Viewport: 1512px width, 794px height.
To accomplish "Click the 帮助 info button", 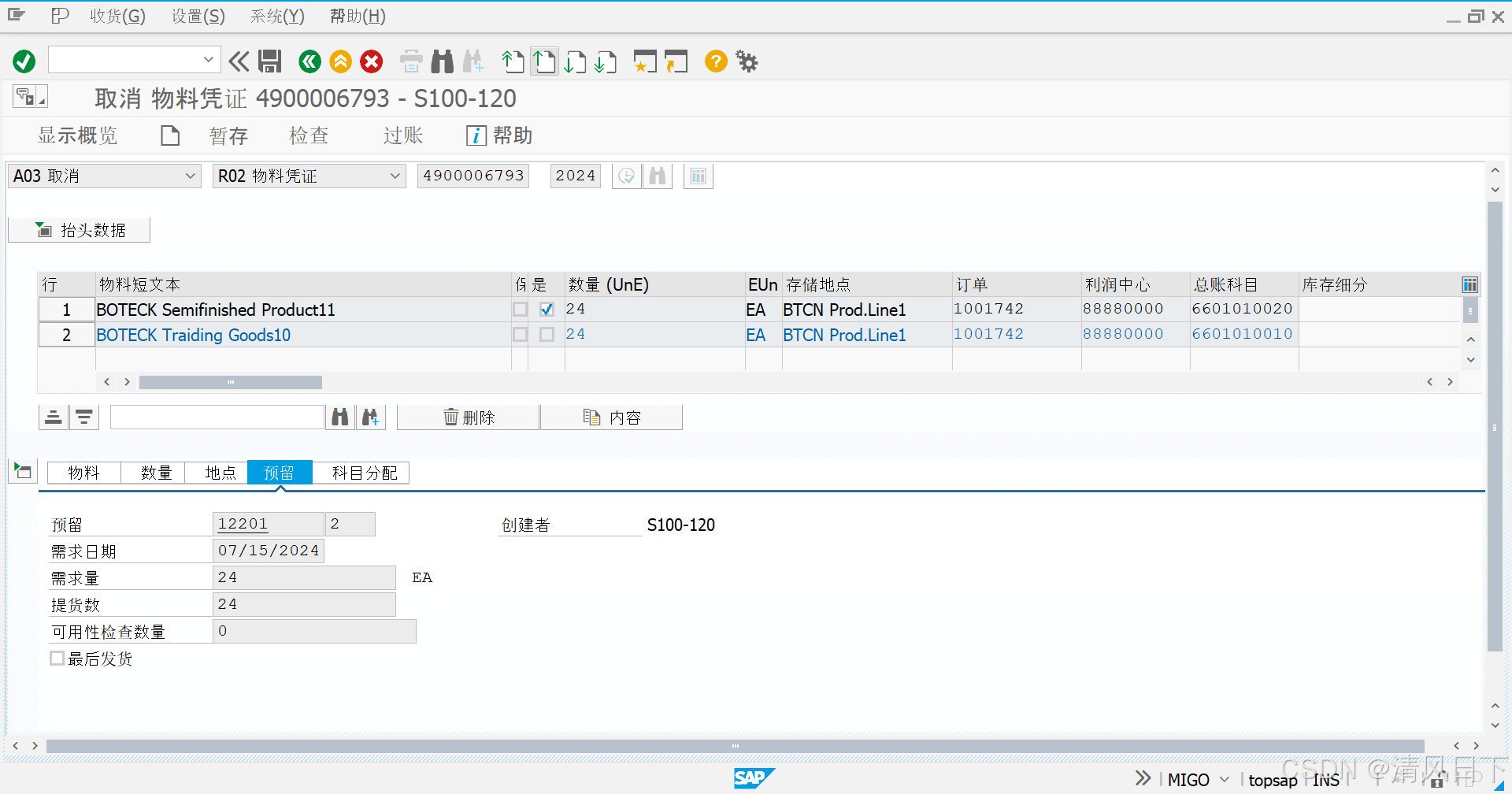I will [499, 135].
